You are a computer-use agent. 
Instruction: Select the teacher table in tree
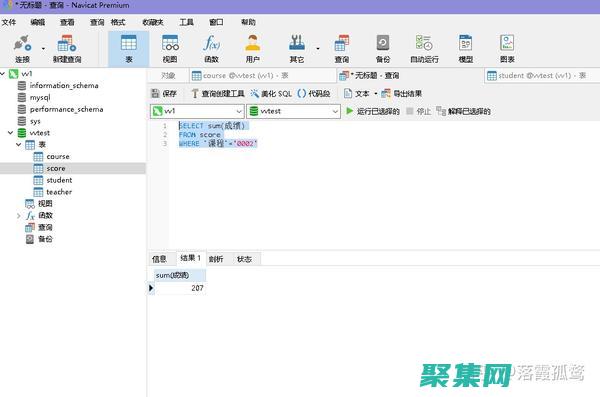tap(59, 192)
